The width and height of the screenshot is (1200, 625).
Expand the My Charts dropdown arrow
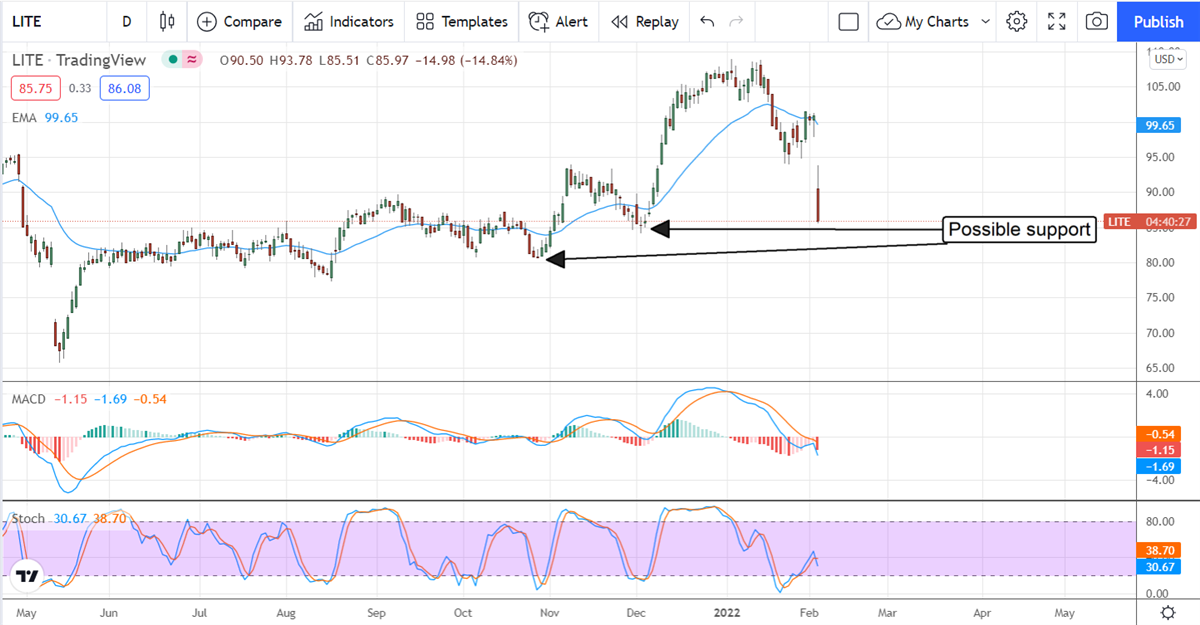(986, 21)
